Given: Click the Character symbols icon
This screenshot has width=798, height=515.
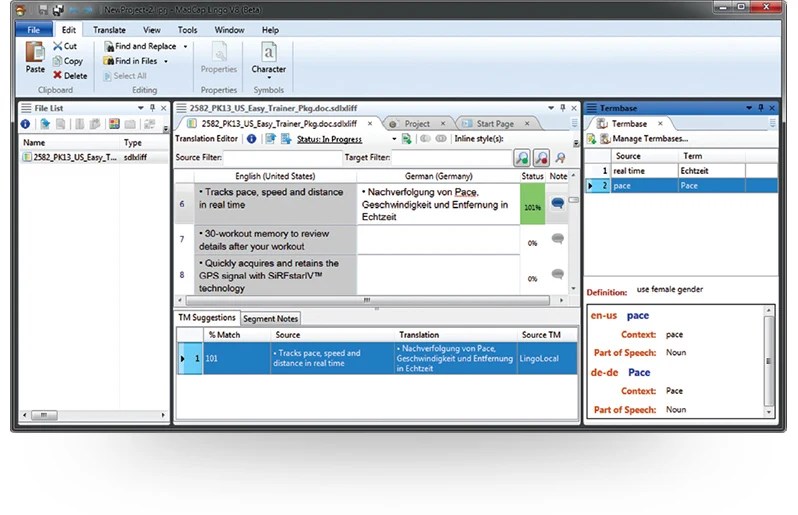Looking at the screenshot, I should coord(269,52).
